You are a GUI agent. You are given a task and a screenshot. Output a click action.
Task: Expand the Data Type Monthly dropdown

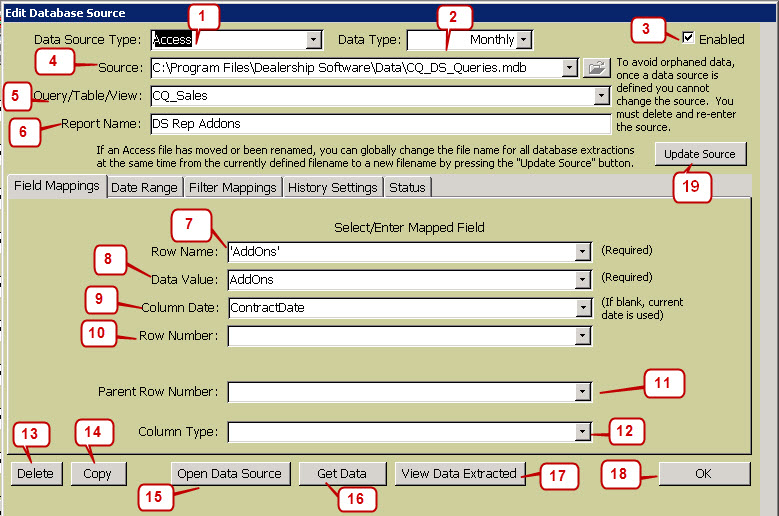tap(525, 40)
